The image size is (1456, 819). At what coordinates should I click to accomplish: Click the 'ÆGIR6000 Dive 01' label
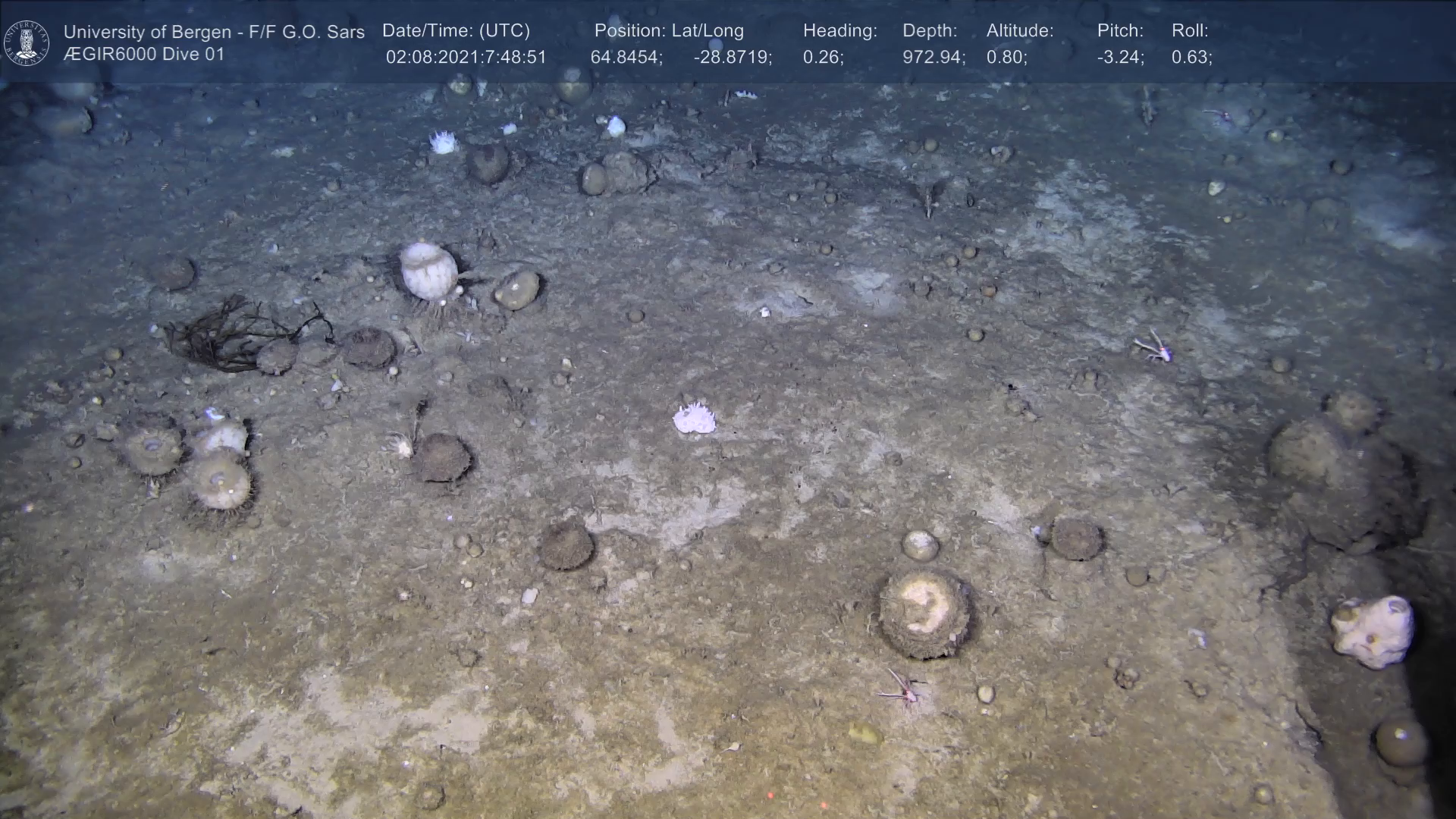pyautogui.click(x=144, y=55)
